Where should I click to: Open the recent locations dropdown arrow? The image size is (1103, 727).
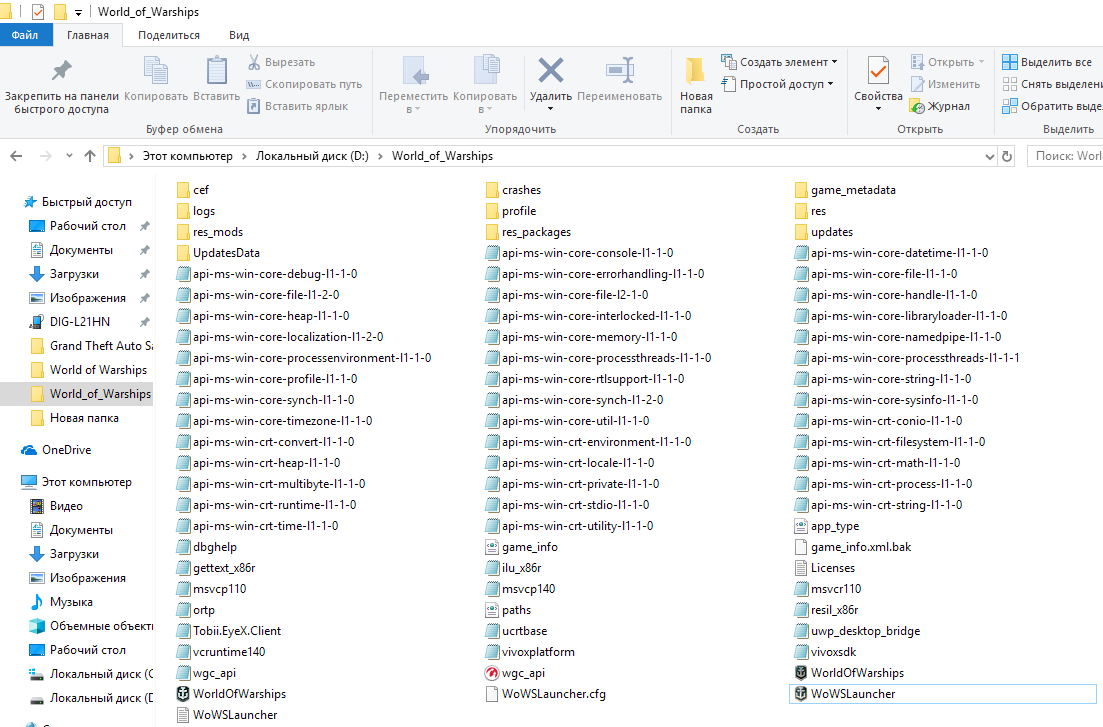click(69, 156)
